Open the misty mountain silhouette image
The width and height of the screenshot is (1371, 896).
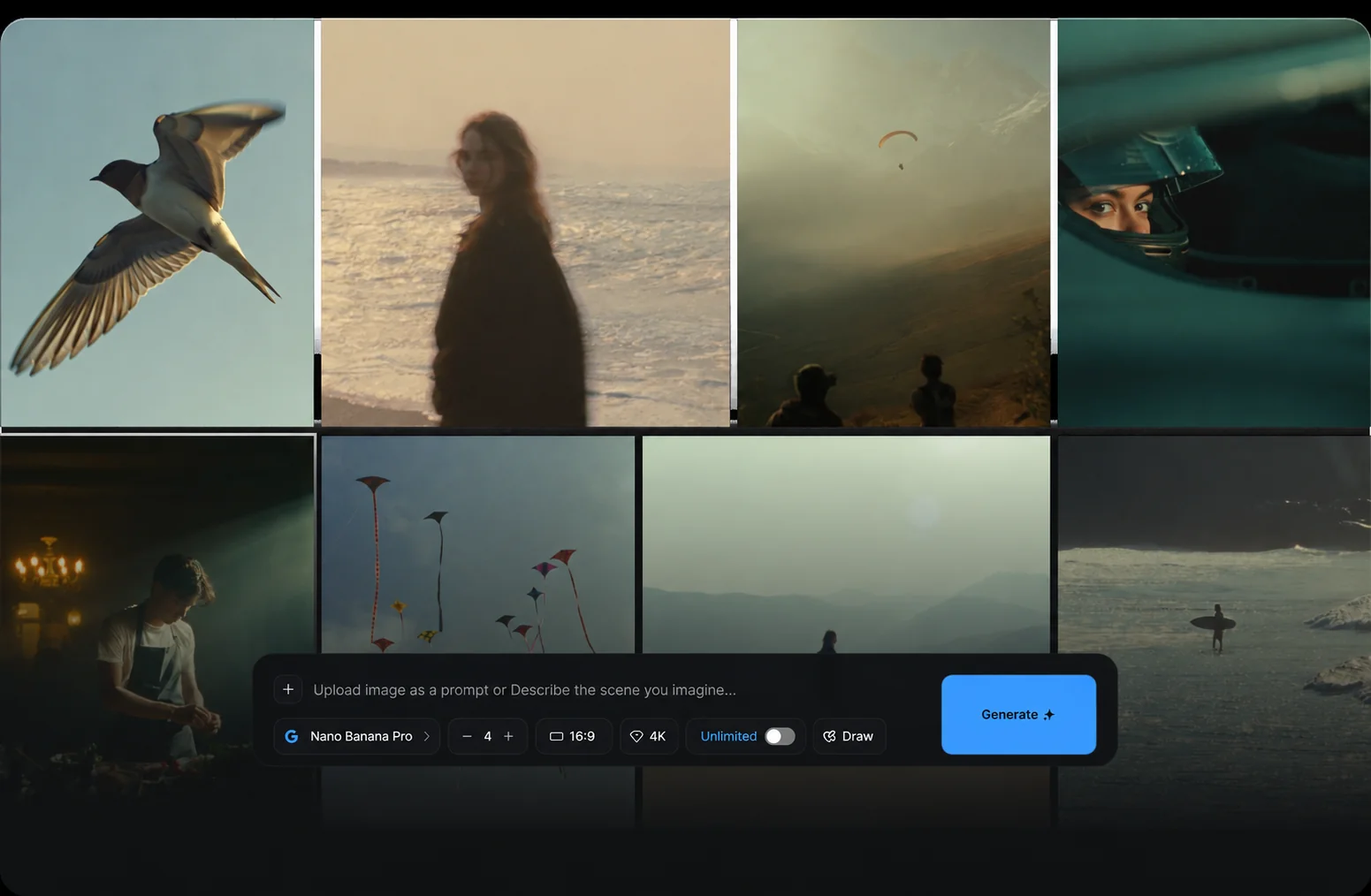click(x=846, y=544)
